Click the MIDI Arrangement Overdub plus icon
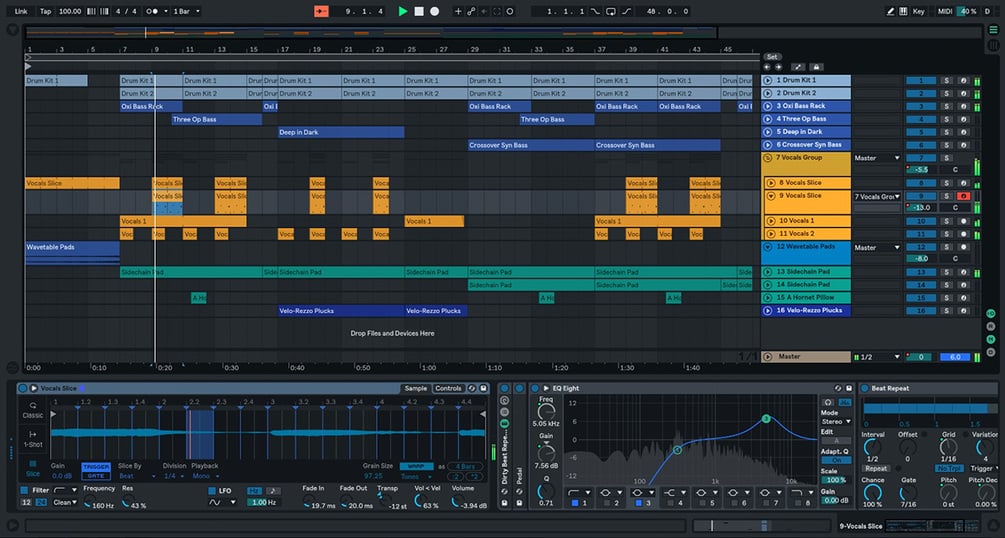The image size is (1005, 538). point(458,12)
